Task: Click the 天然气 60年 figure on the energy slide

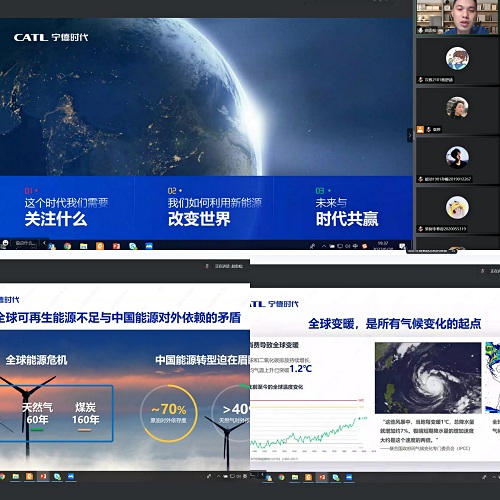Action: click(37, 413)
